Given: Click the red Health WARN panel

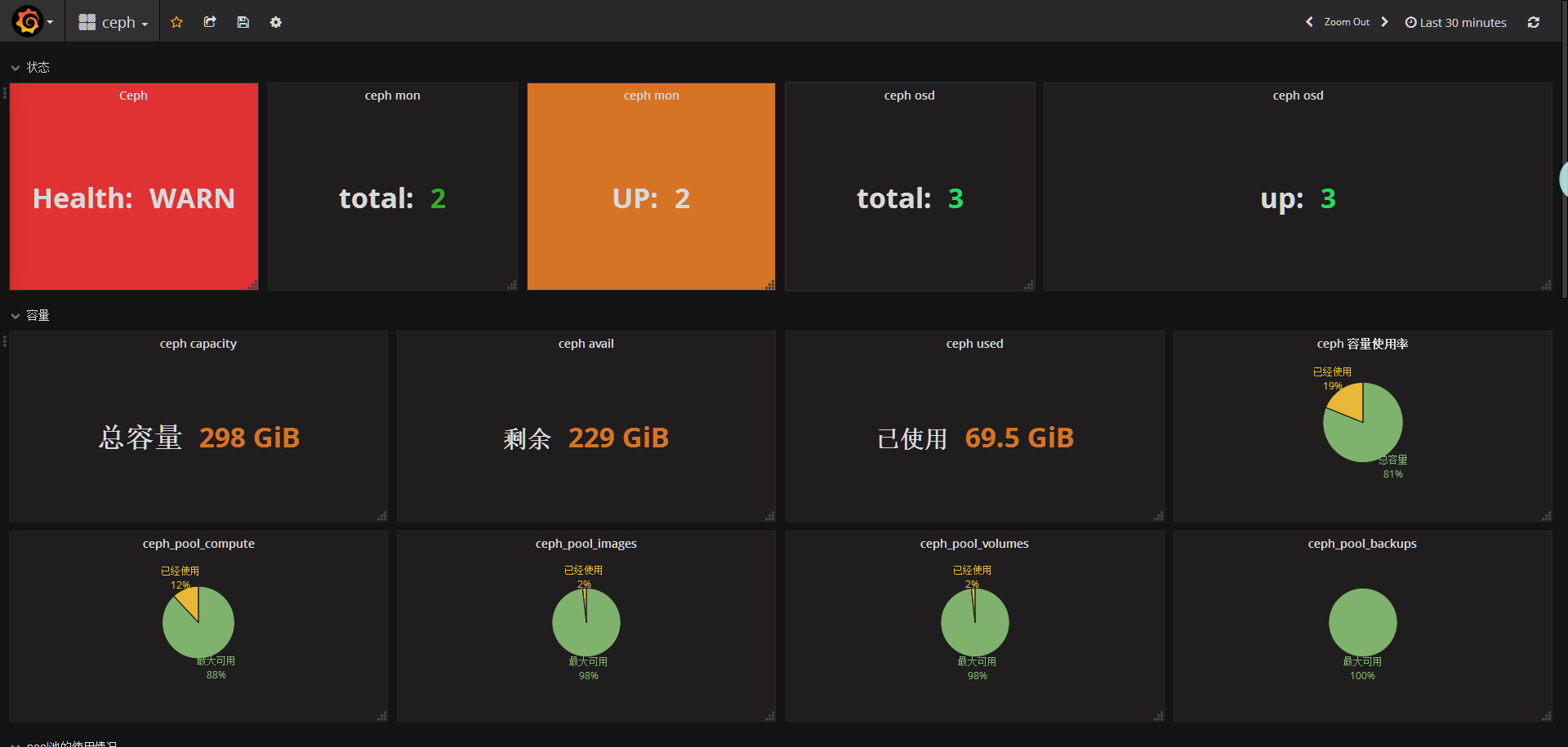Looking at the screenshot, I should pos(134,198).
